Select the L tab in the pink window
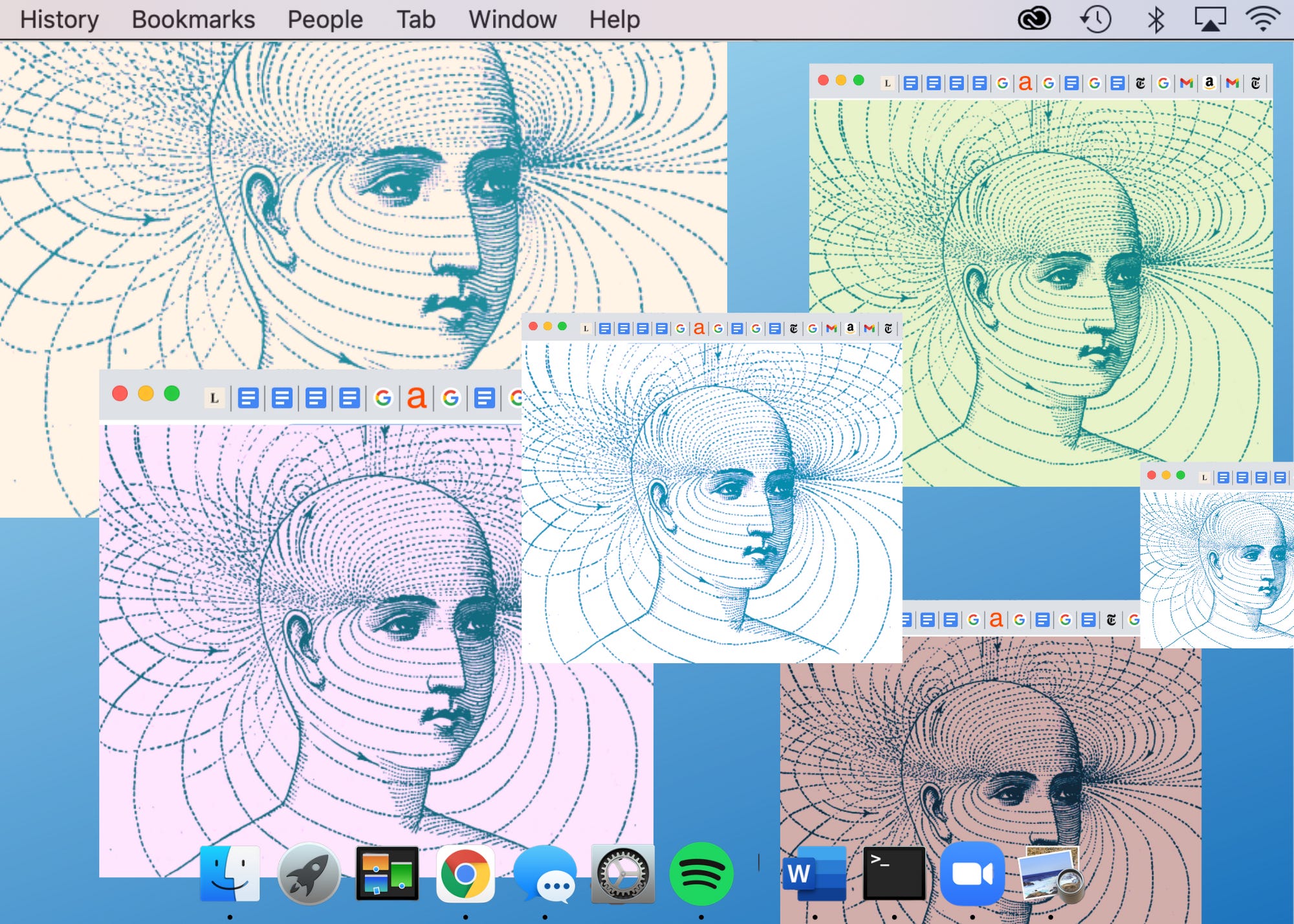The height and width of the screenshot is (924, 1294). click(x=214, y=398)
